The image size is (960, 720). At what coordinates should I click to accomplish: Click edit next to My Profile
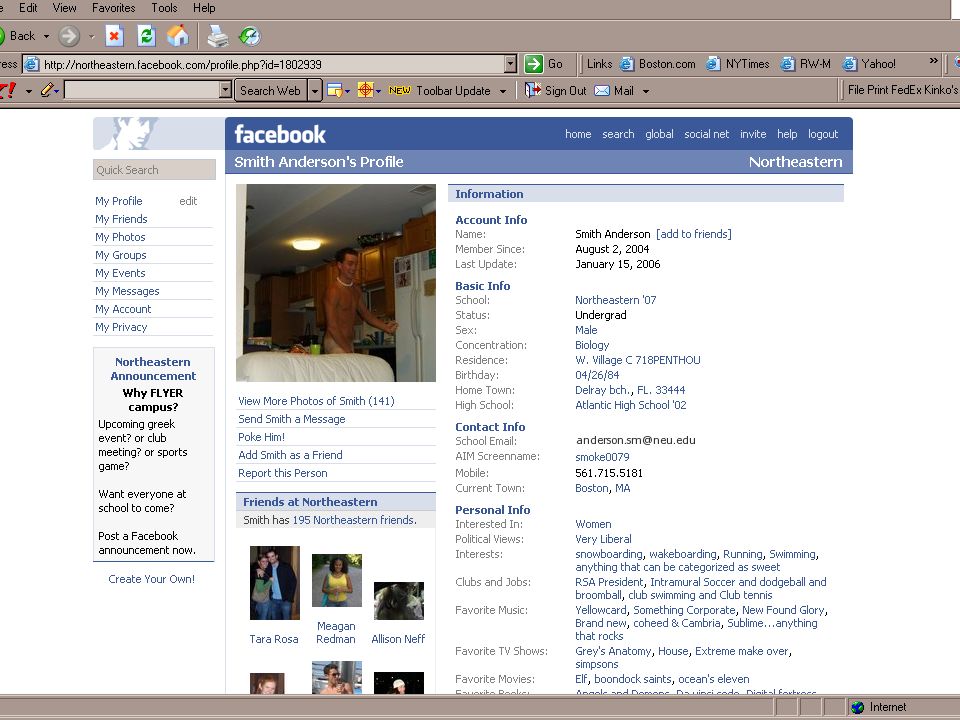pyautogui.click(x=188, y=201)
